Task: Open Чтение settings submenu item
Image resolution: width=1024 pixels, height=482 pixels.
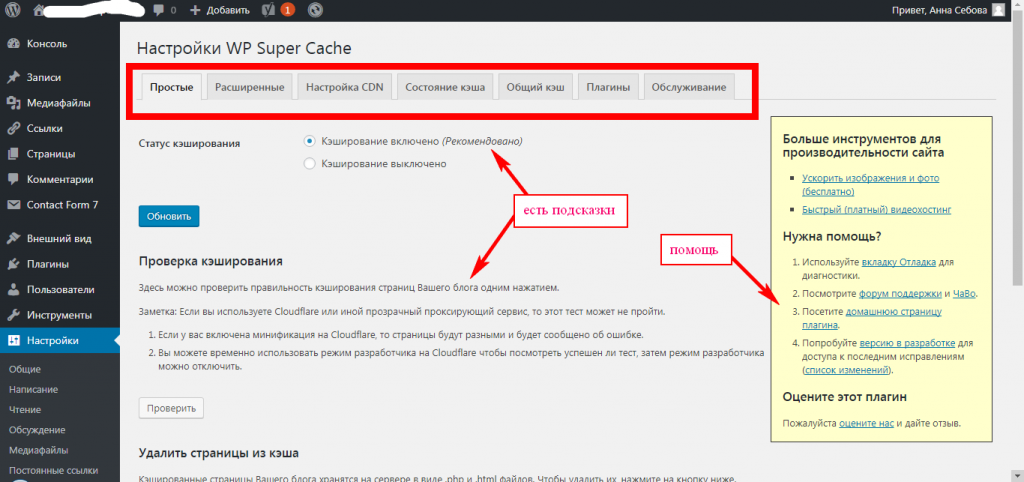Action: (x=25, y=410)
